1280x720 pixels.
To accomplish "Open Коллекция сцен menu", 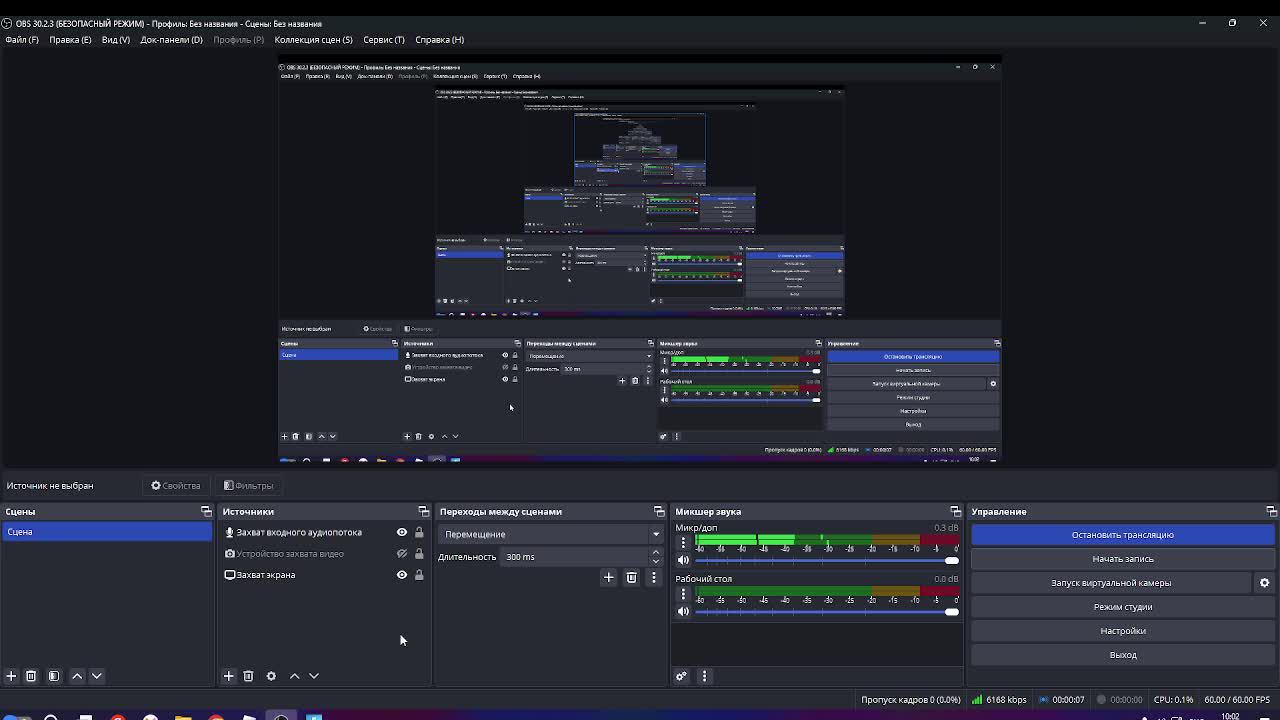I will pos(313,40).
